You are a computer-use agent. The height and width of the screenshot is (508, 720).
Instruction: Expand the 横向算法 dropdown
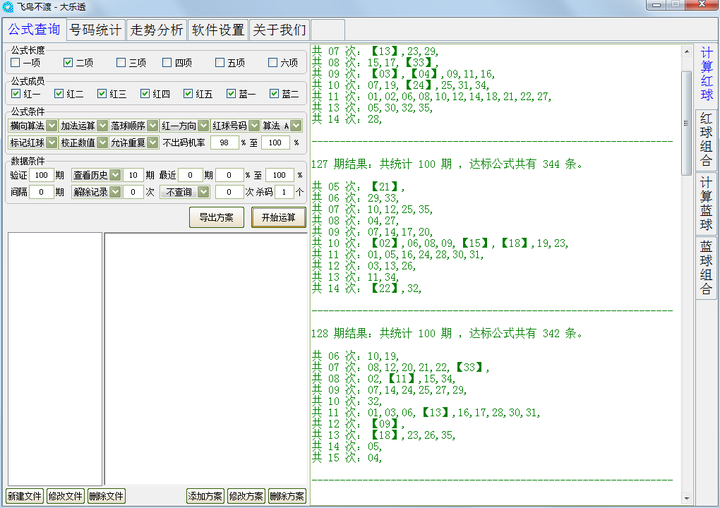51,126
